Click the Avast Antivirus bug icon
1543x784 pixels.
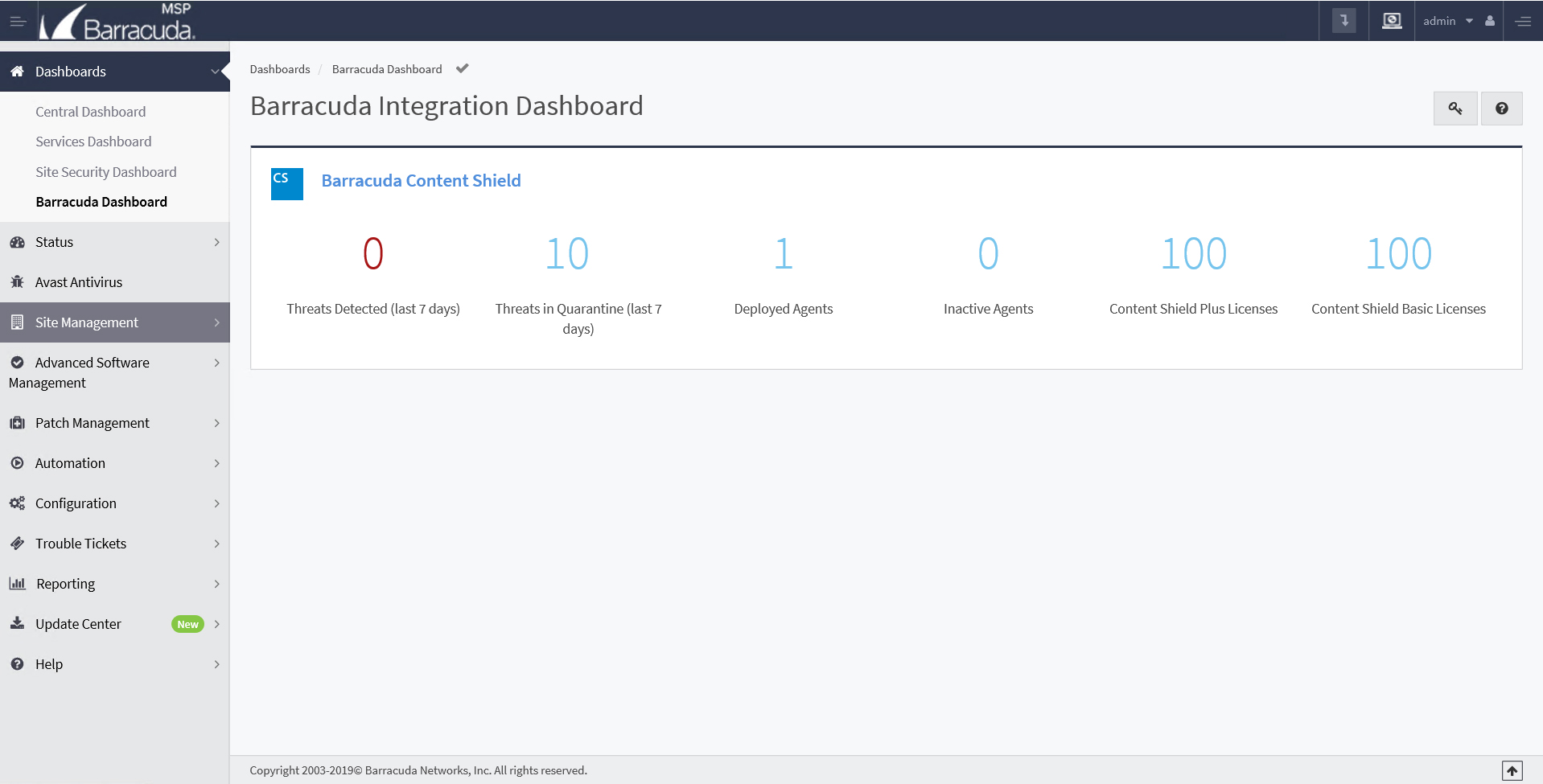pyautogui.click(x=17, y=282)
